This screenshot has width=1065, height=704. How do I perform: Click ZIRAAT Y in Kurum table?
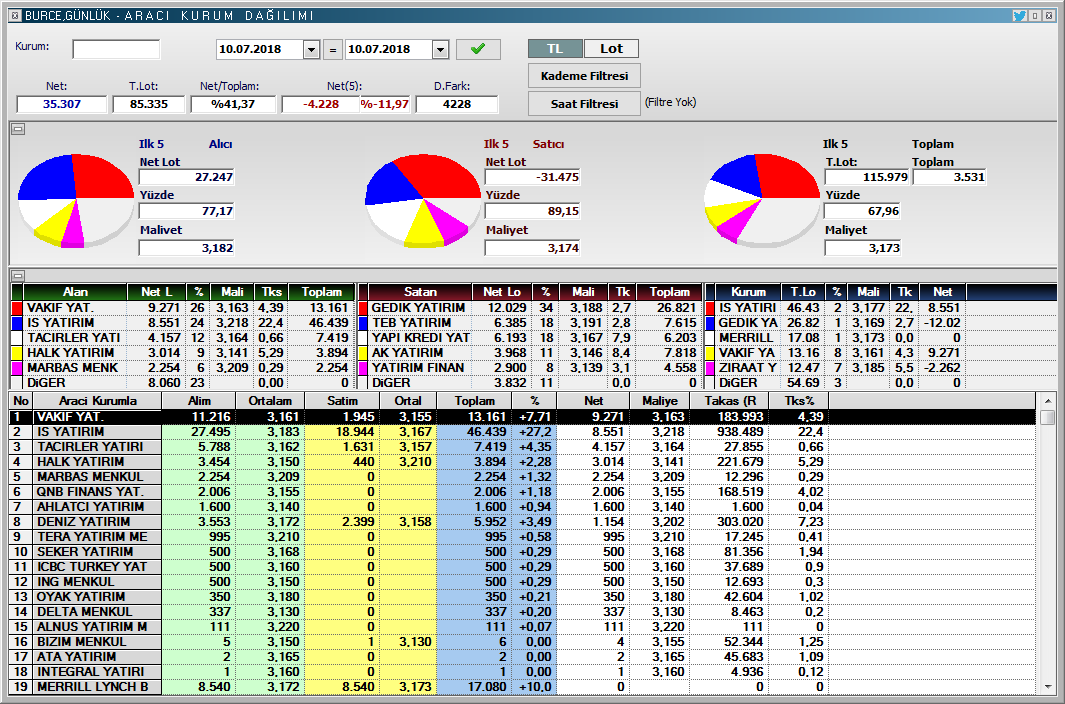(x=747, y=368)
